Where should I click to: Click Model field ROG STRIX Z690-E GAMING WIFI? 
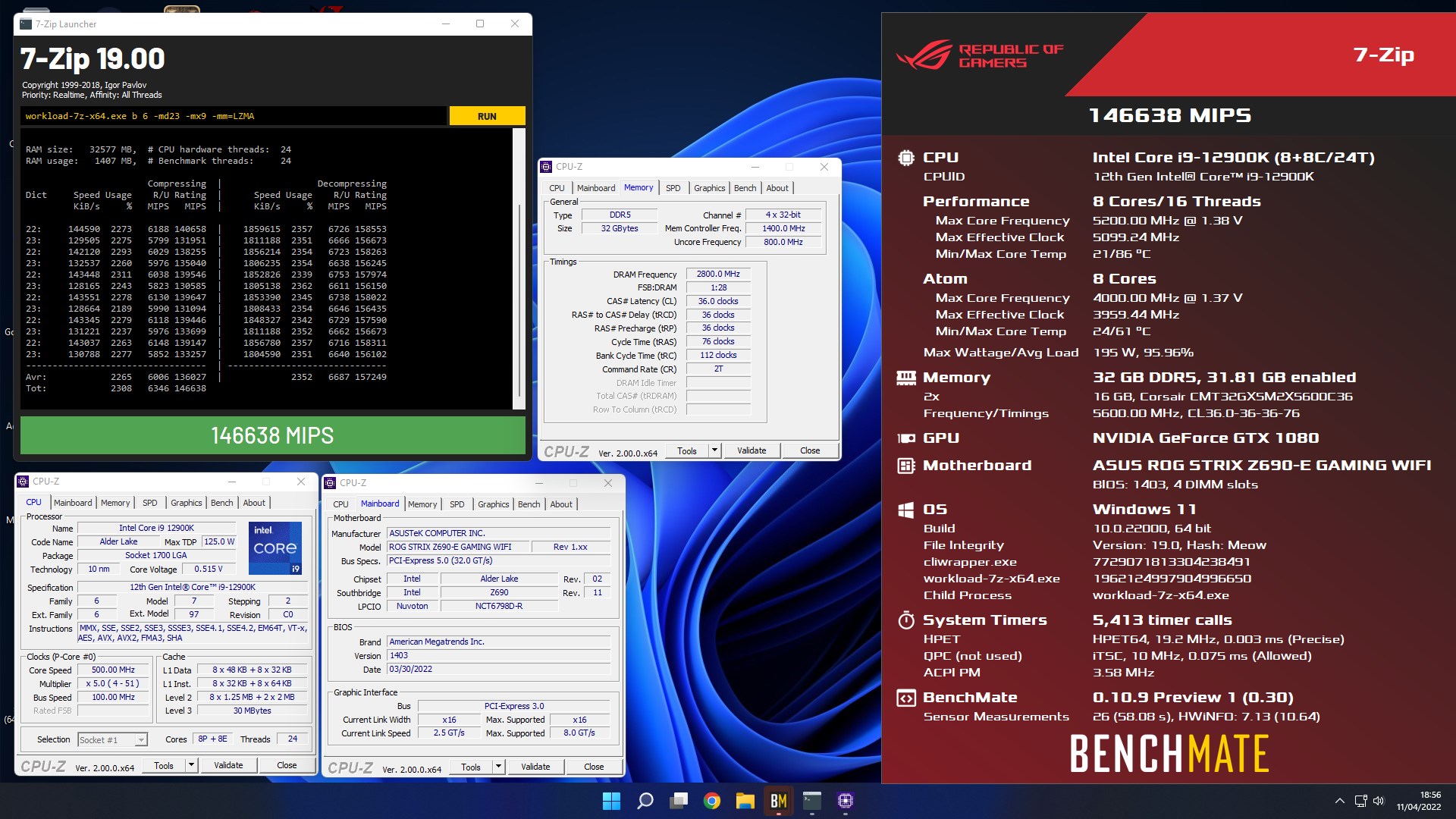tap(457, 548)
